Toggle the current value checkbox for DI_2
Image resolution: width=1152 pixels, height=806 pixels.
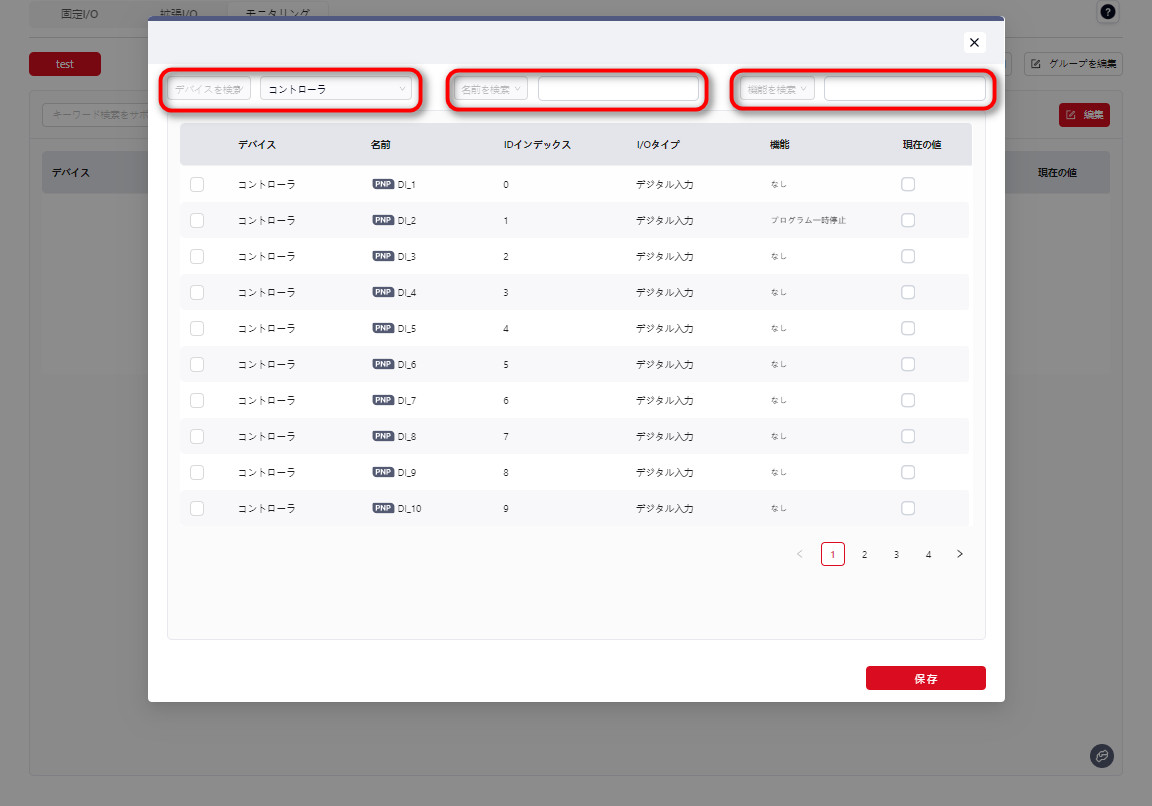tap(908, 220)
